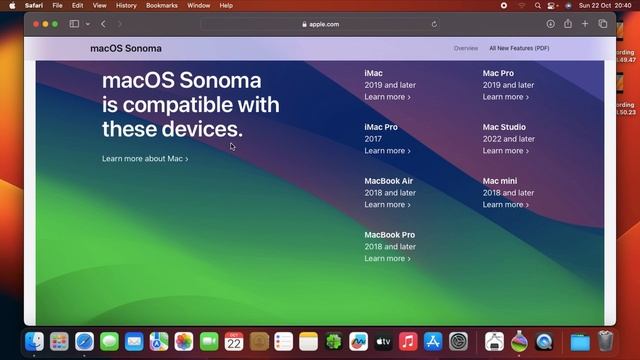Click the Mac Studio heading text
This screenshot has height=360, width=640.
coord(504,127)
